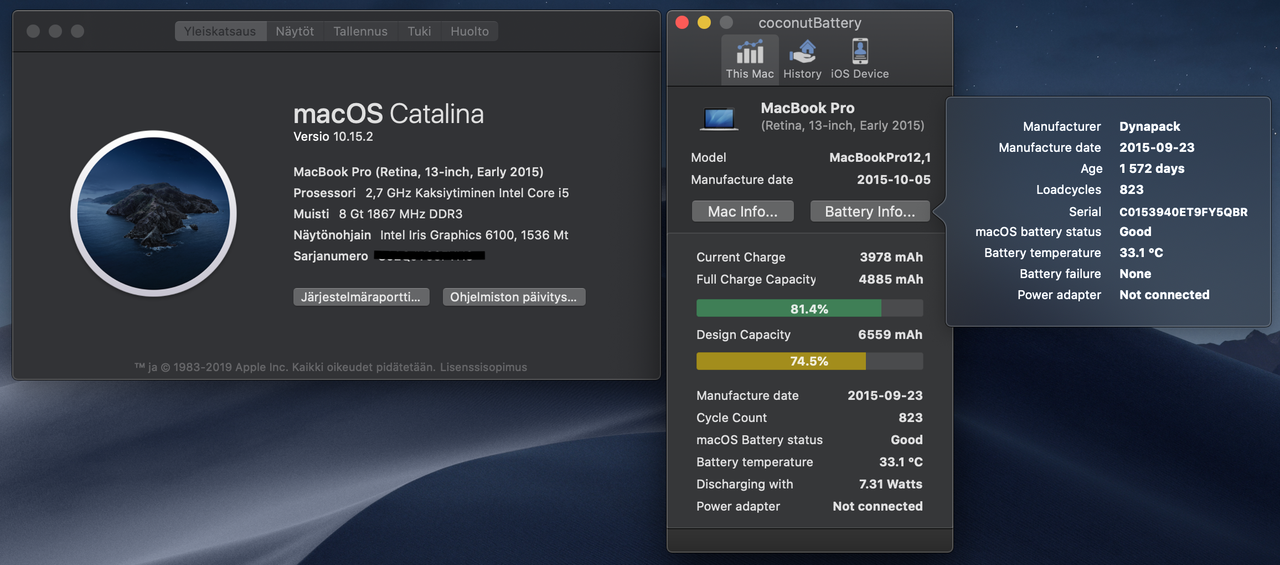Click Versio 10.15.2 text
This screenshot has height=565, width=1280.
click(333, 137)
